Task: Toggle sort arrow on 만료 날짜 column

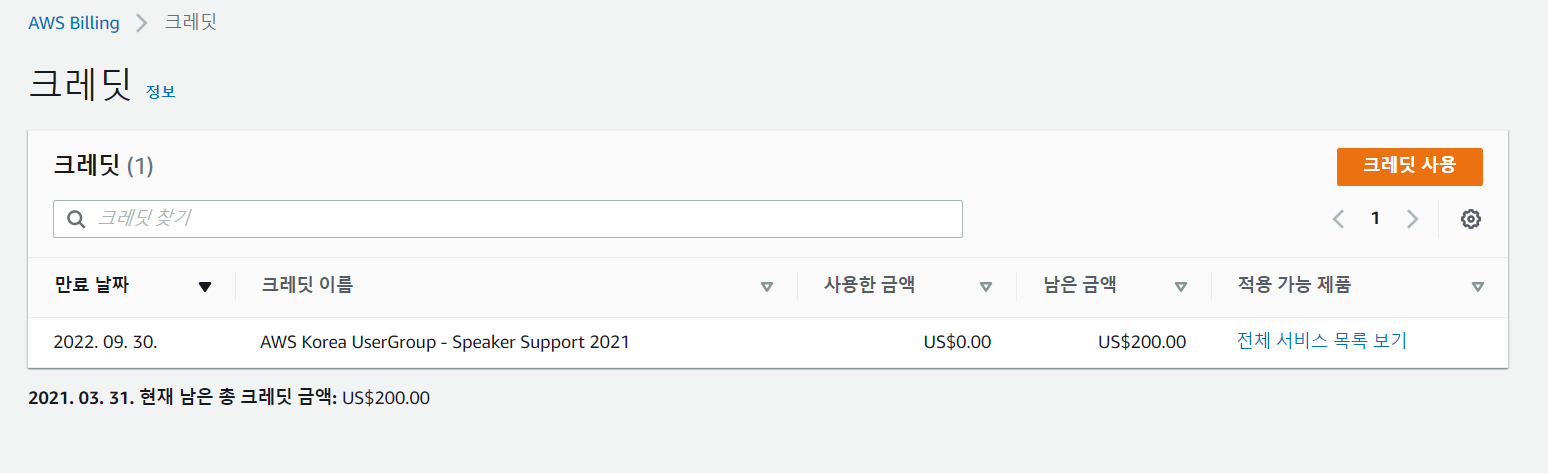Action: coord(205,287)
